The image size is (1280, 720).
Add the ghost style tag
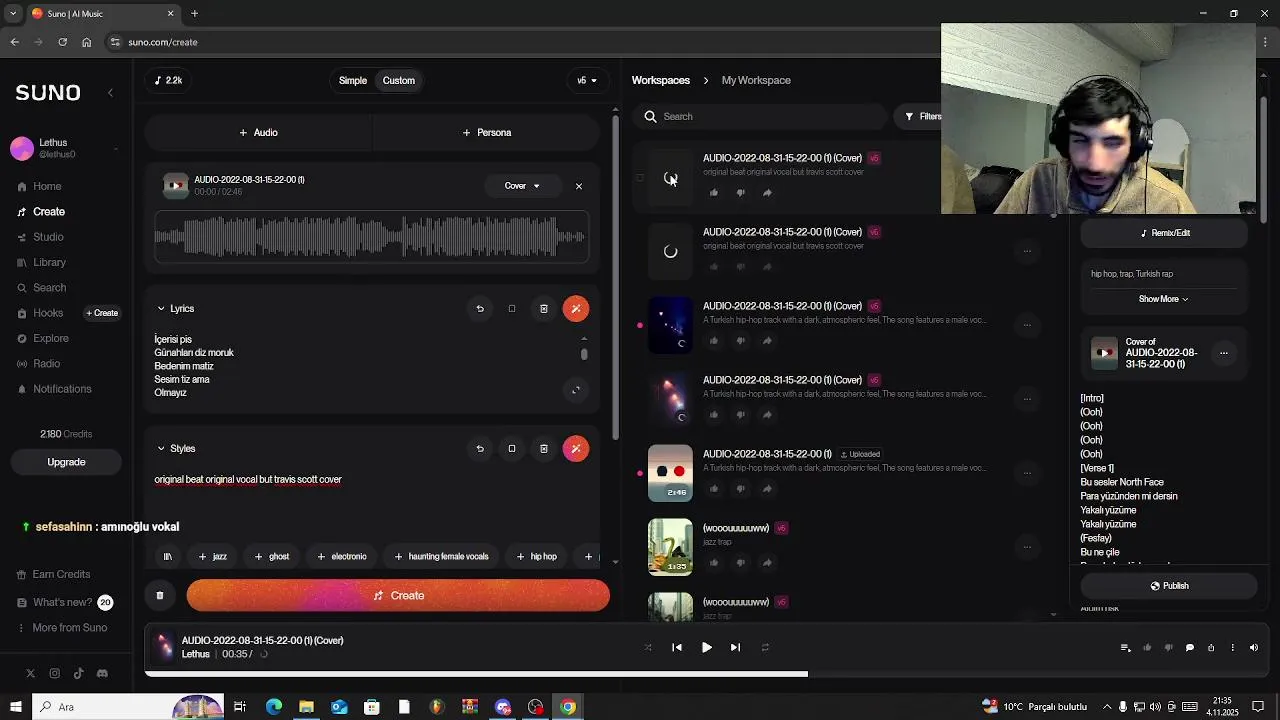272,556
